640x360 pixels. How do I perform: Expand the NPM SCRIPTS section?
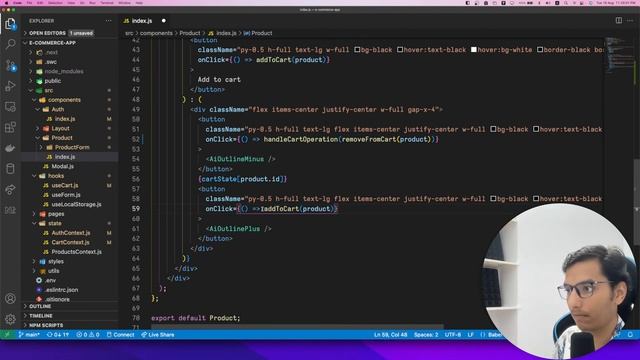tap(46, 325)
